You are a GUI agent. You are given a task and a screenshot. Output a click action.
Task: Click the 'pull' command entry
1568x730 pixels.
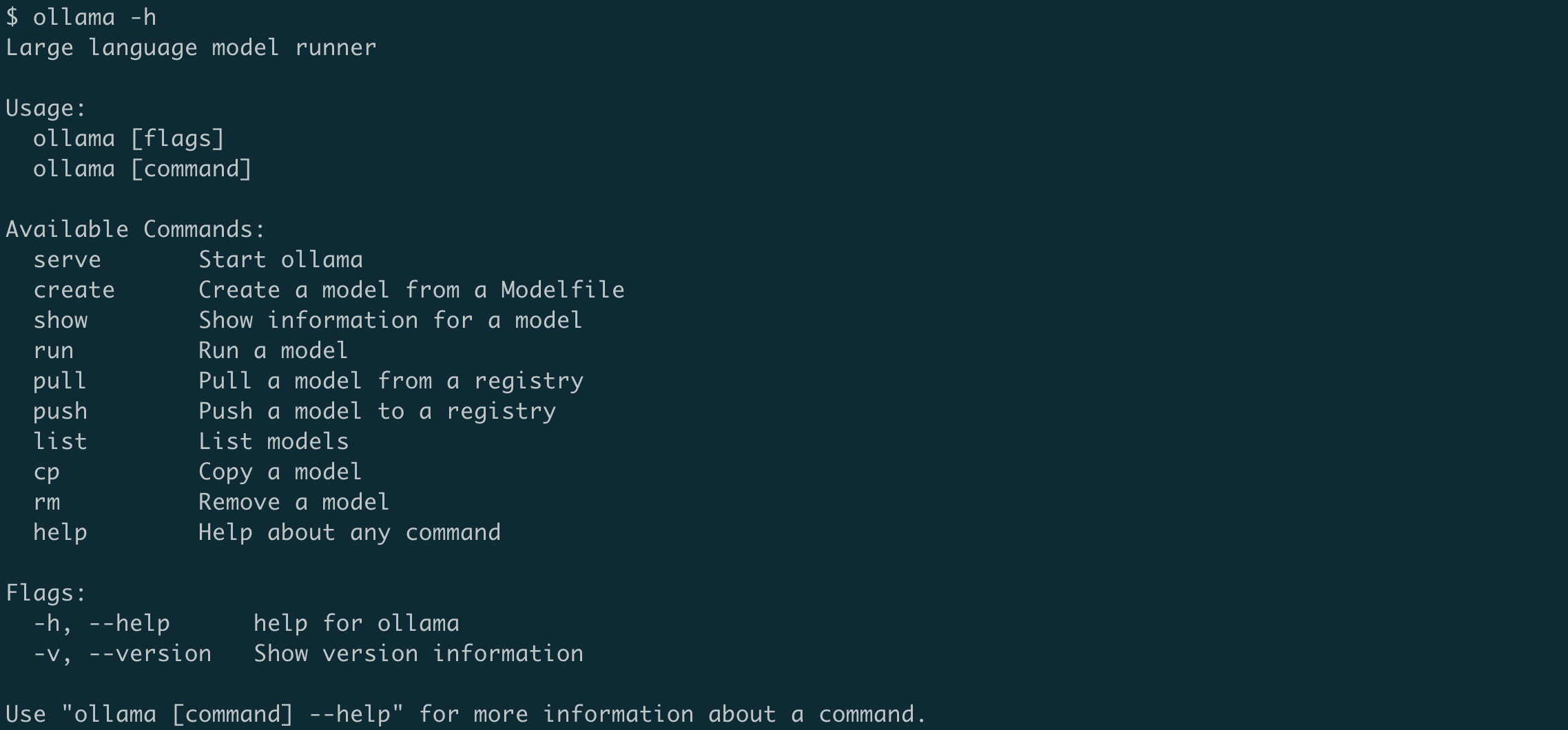(x=60, y=381)
